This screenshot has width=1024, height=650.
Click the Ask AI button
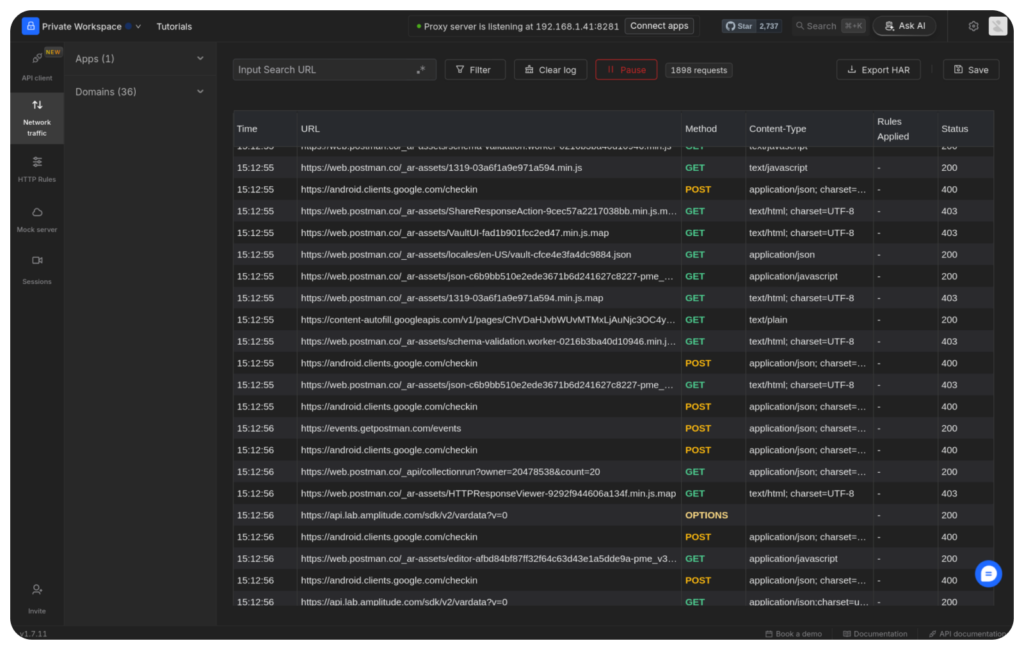coord(904,26)
